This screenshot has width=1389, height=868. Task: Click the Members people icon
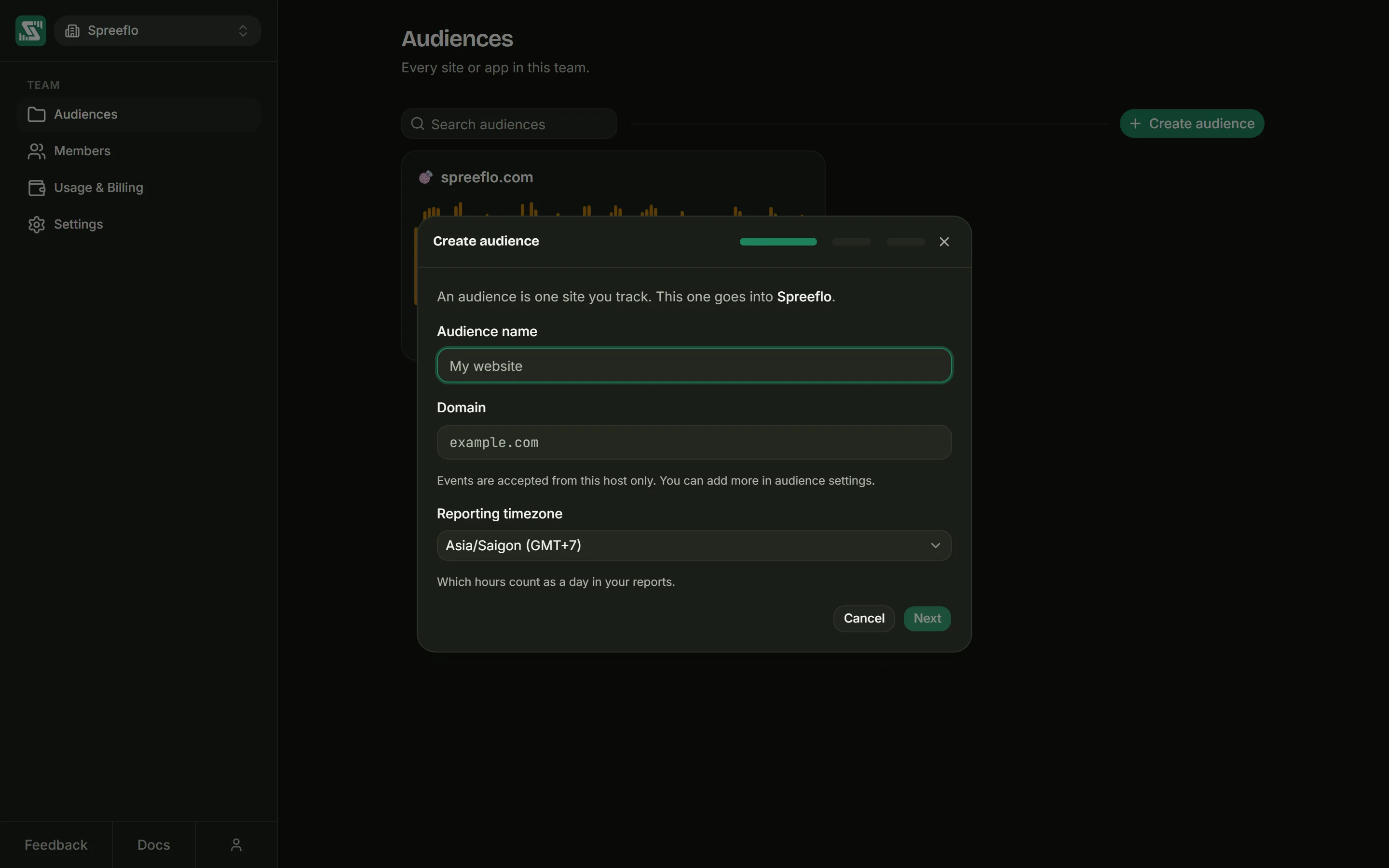click(x=37, y=151)
